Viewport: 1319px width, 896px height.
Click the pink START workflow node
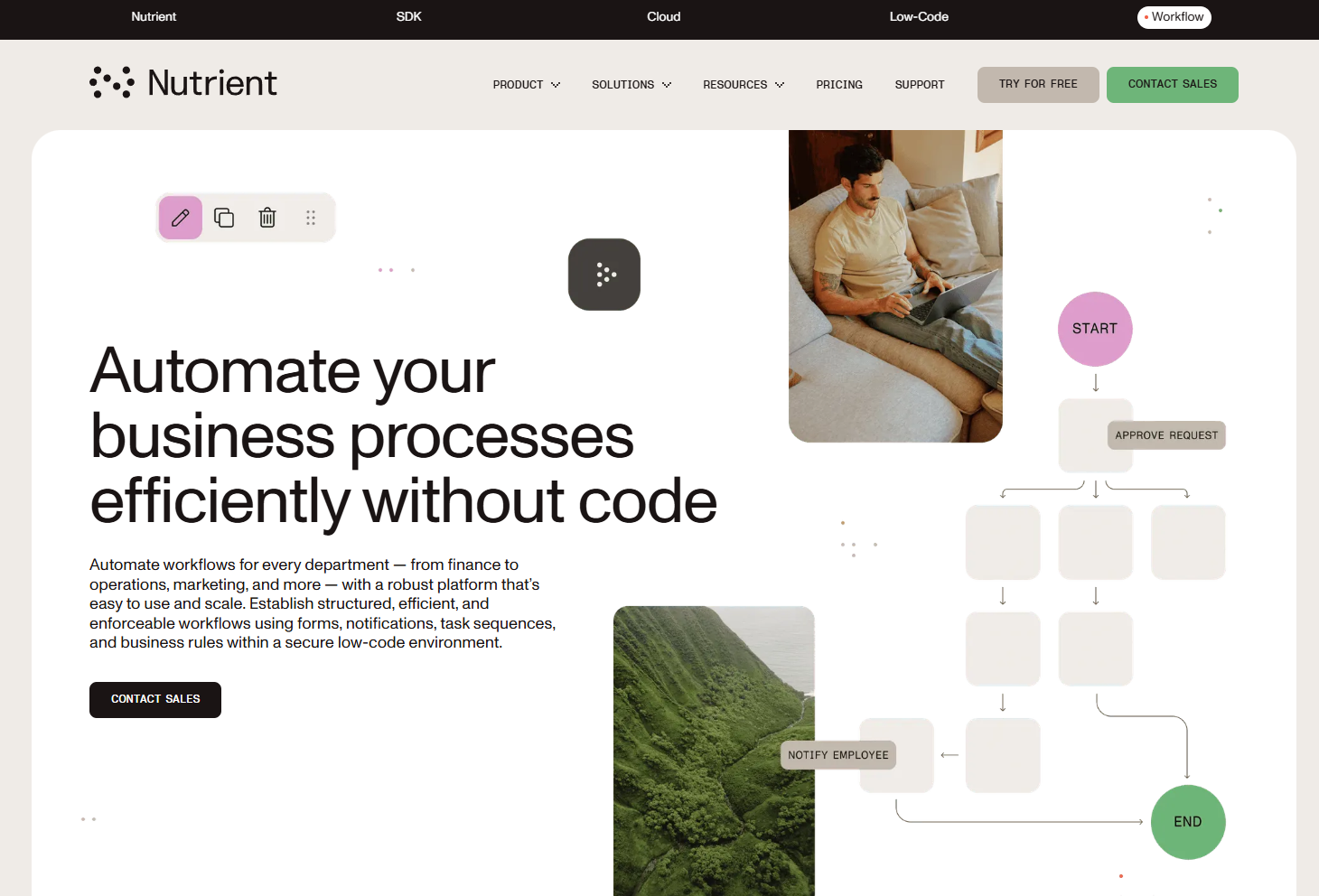[x=1095, y=329]
